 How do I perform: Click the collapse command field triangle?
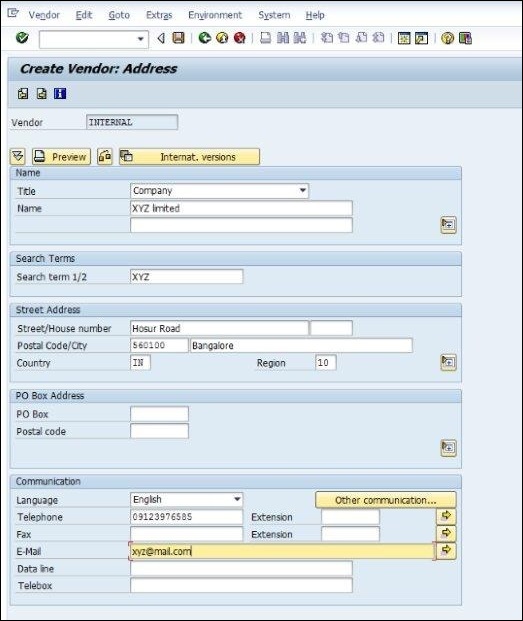(161, 38)
